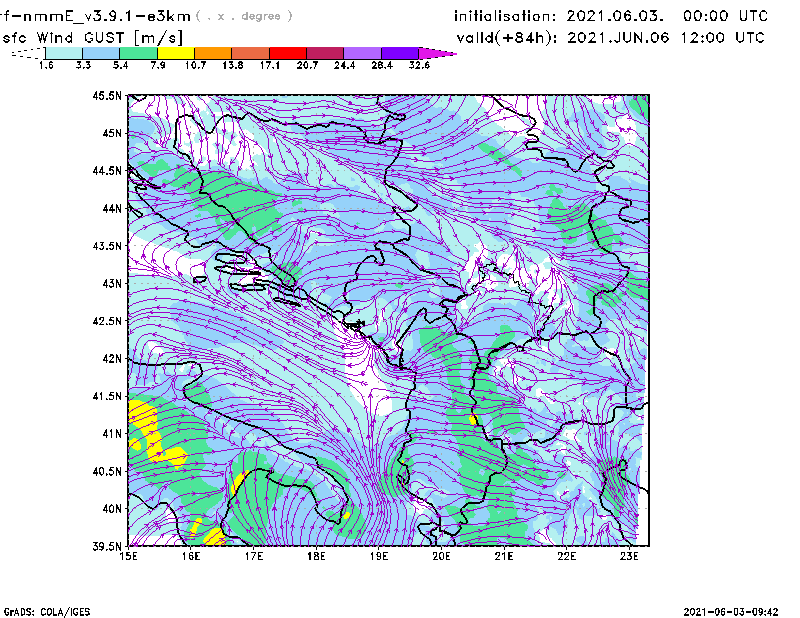
Task: Select the yellow legend color swatch
Action: [176, 53]
